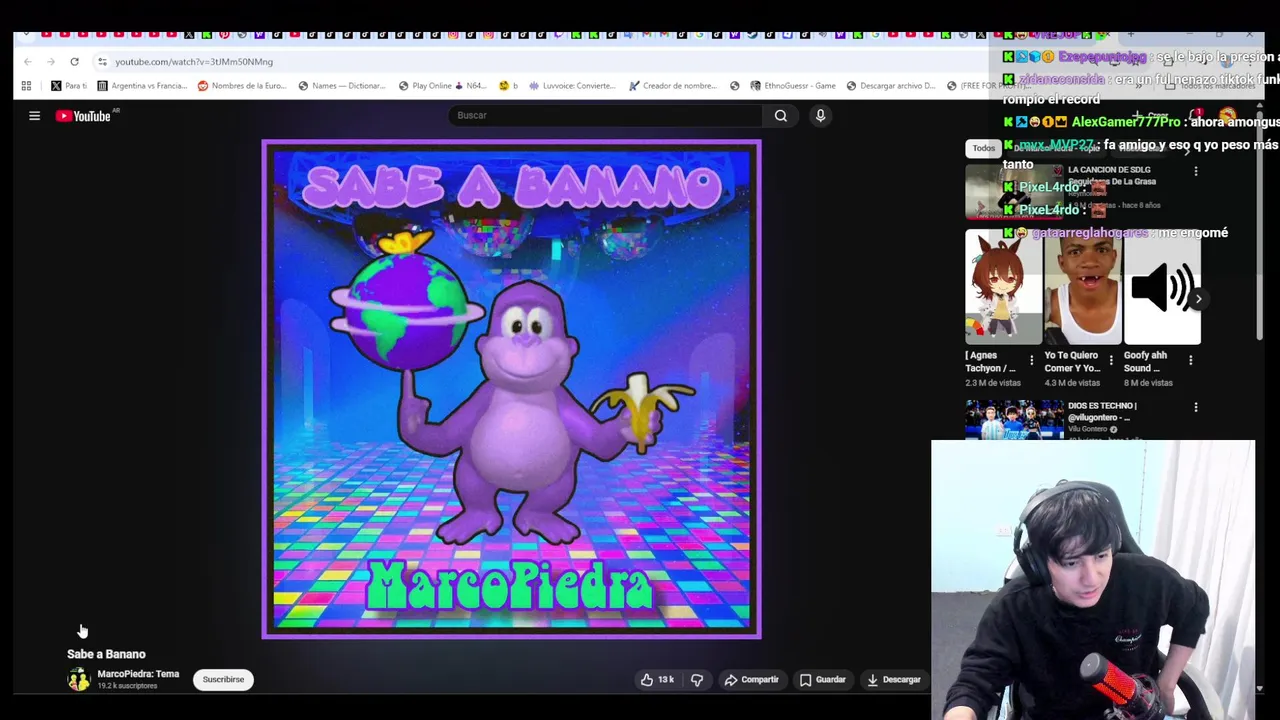This screenshot has height=720, width=1280.
Task: Open the Agnes Tachyon short thumbnail
Action: (1003, 287)
